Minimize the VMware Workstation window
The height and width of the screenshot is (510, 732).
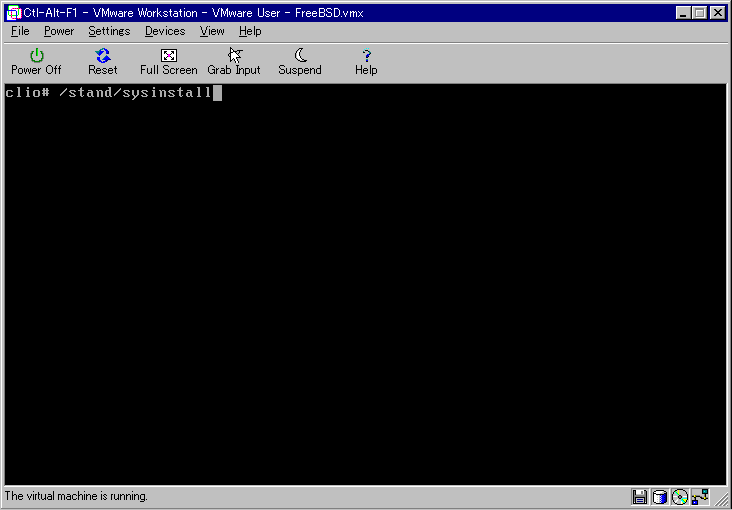[683, 13]
